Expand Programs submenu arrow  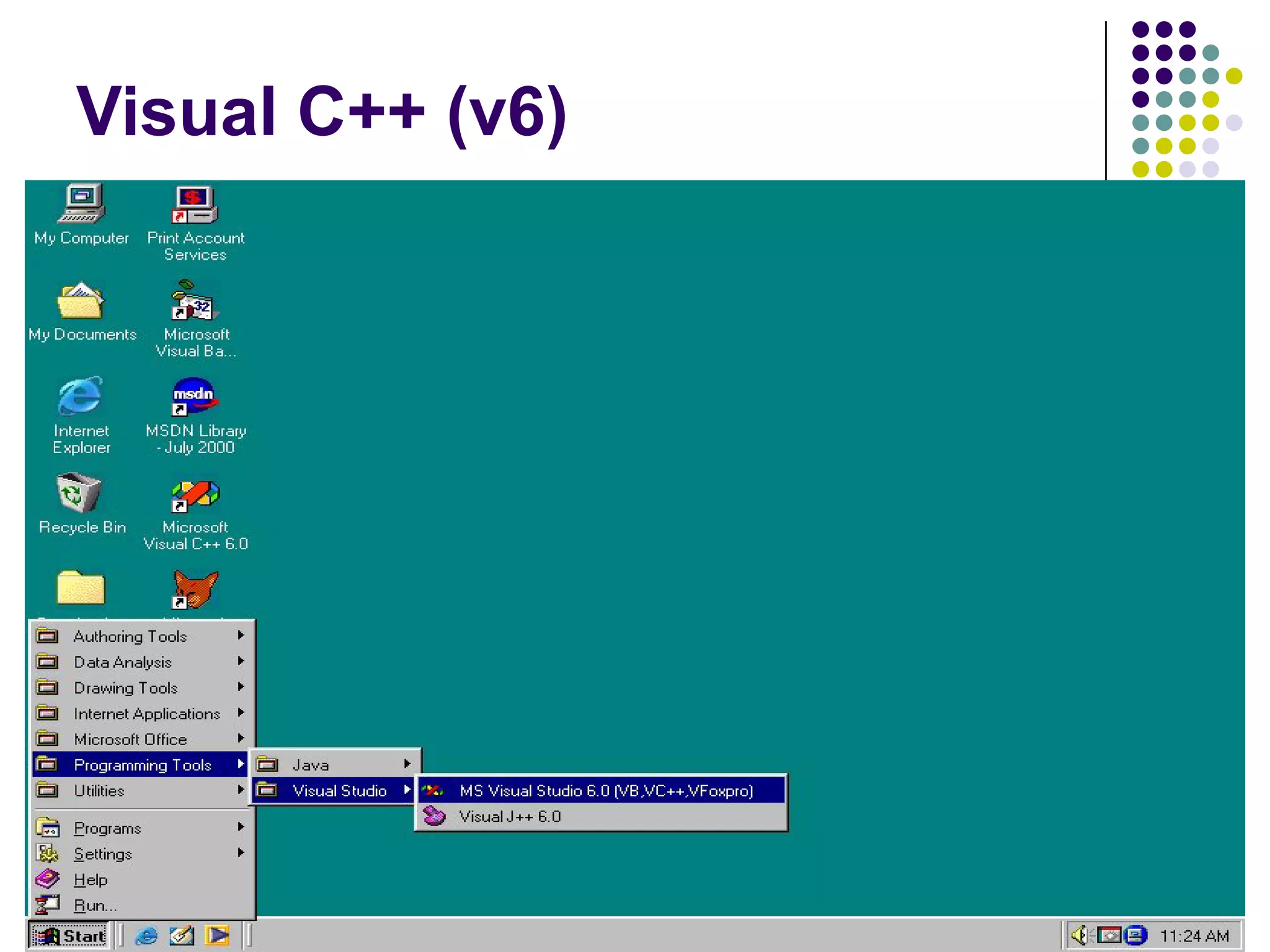pyautogui.click(x=241, y=827)
